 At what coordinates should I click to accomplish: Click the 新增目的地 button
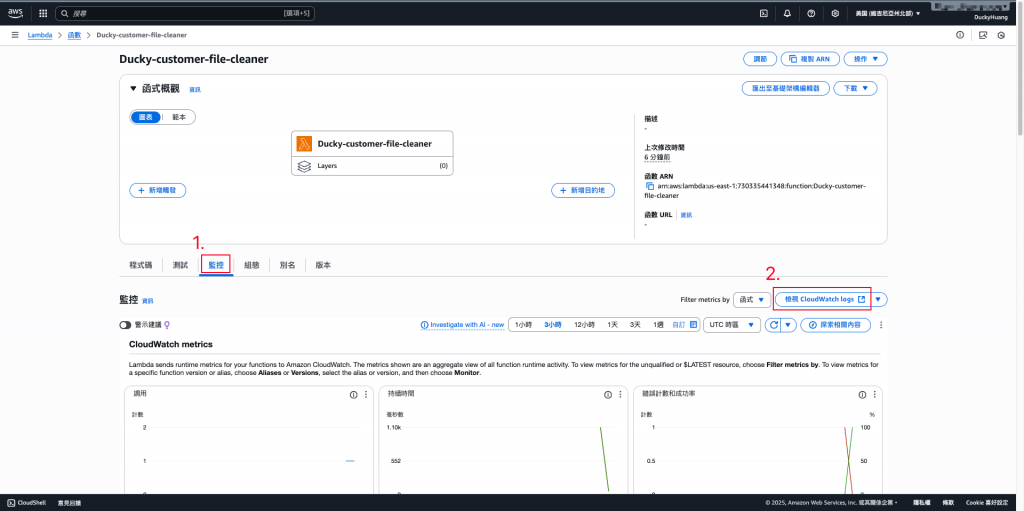click(x=583, y=190)
